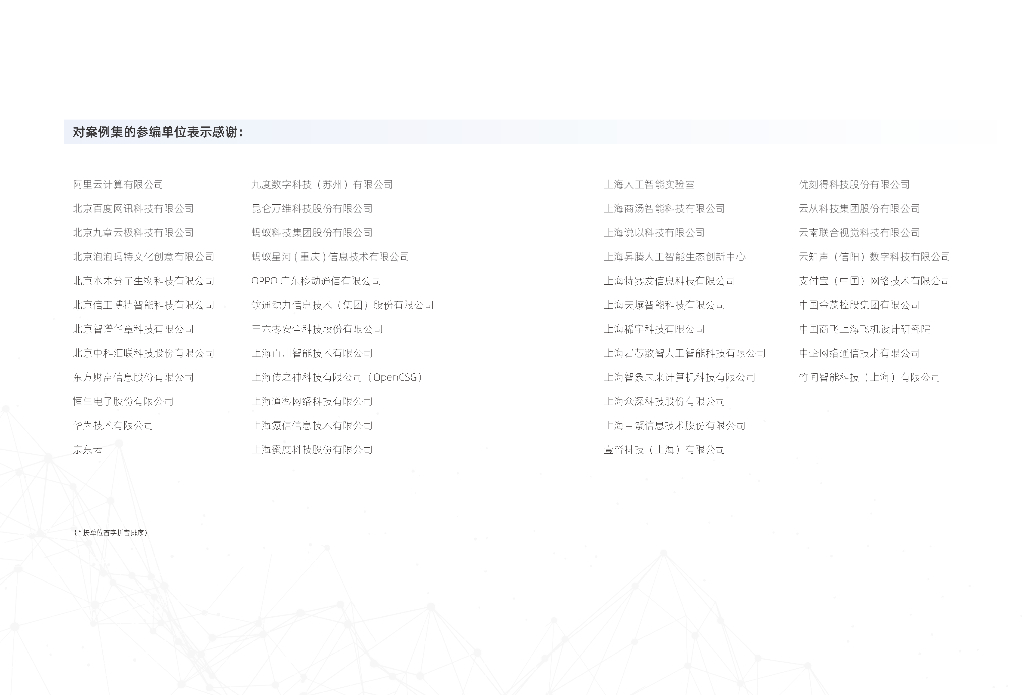Select "上海昇腾人工智能生态创新中心"
The height and width of the screenshot is (695, 1024).
[675, 257]
